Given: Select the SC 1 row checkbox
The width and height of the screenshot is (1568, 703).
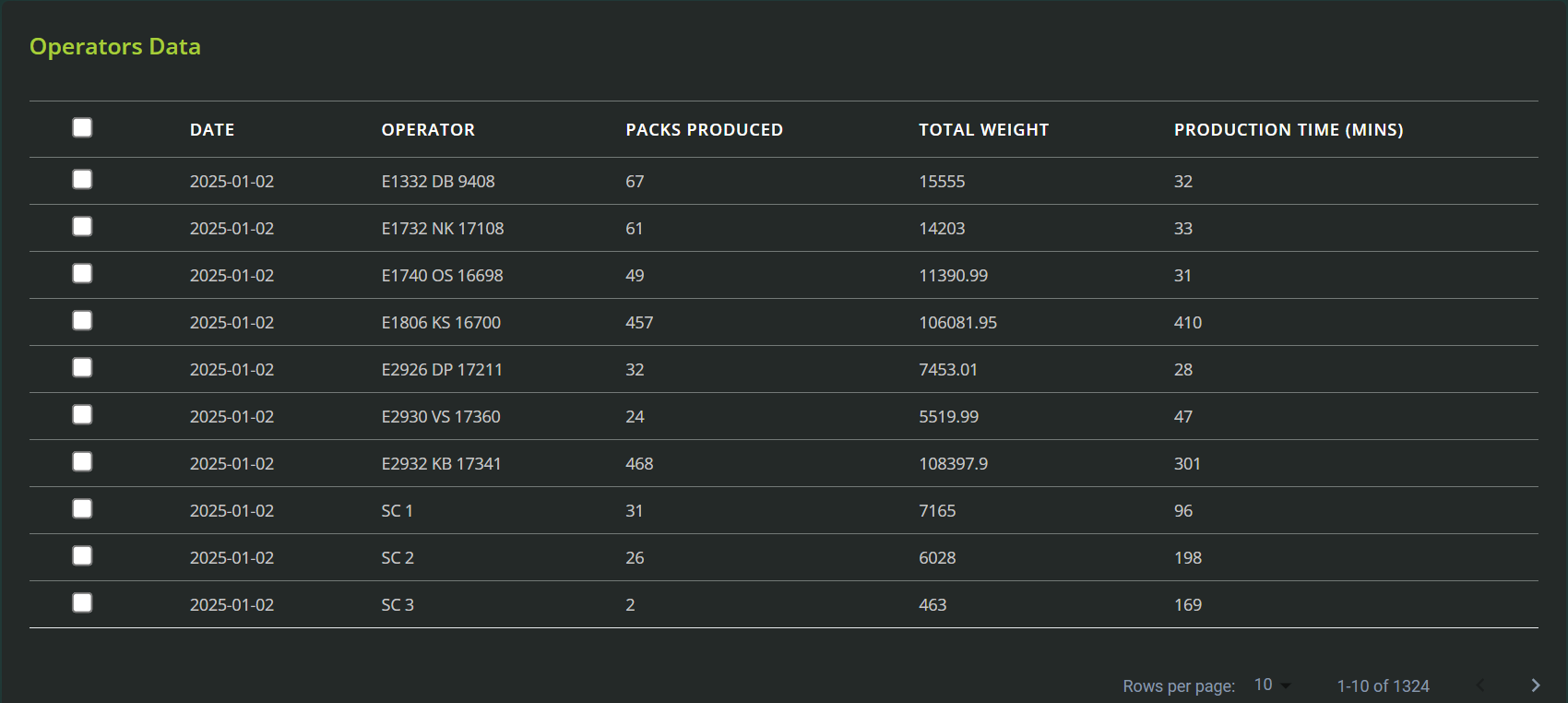Looking at the screenshot, I should tap(82, 509).
